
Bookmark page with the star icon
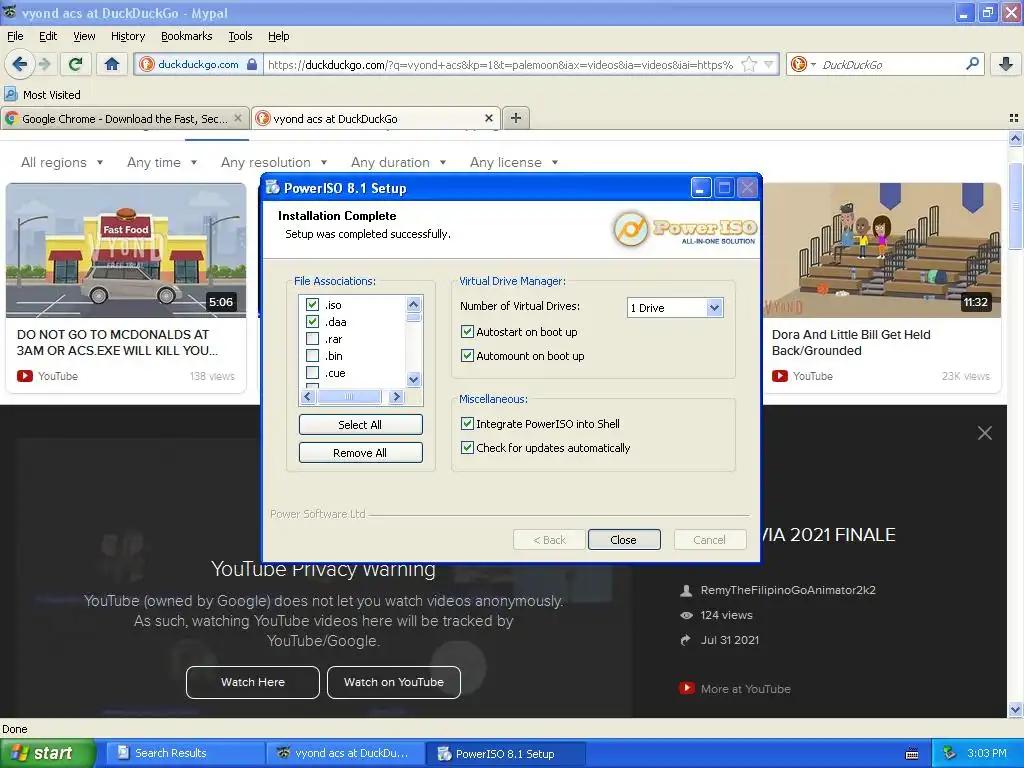tap(749, 64)
